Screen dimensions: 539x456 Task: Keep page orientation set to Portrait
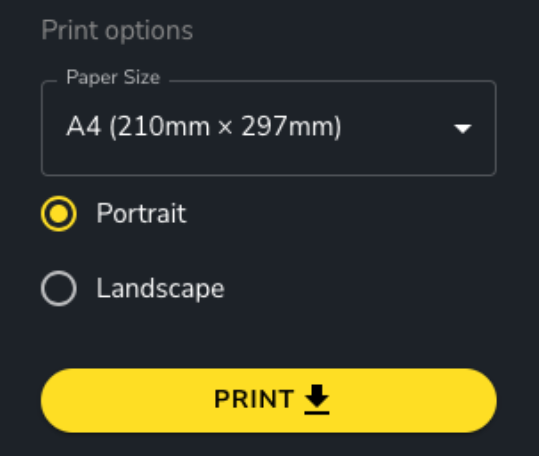[59, 214]
